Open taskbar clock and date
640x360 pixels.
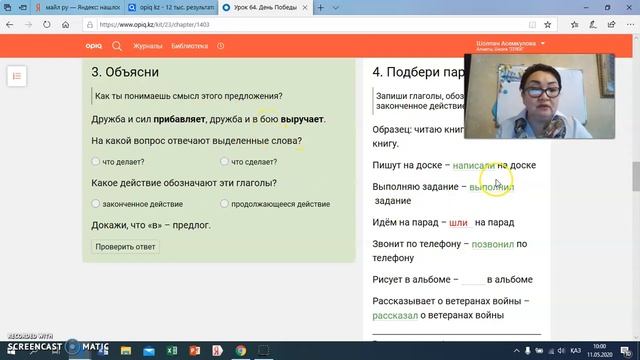click(x=600, y=351)
